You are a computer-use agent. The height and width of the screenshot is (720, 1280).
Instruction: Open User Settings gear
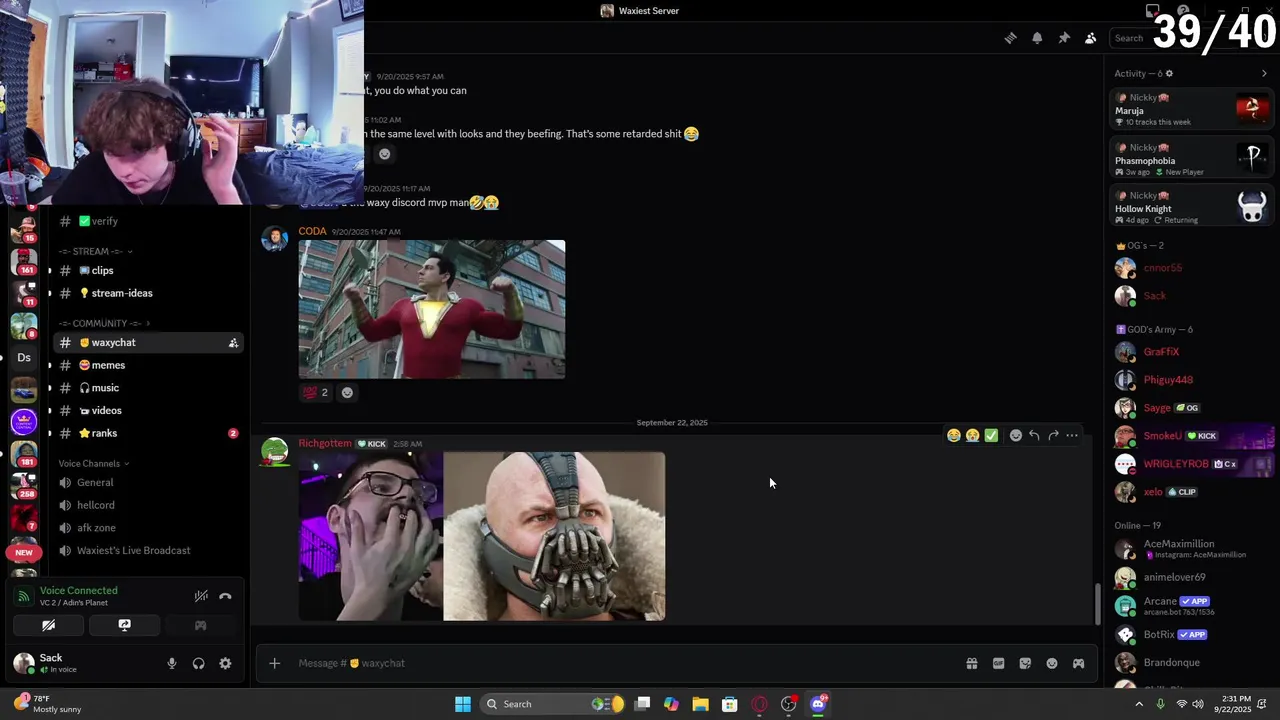tap(225, 663)
